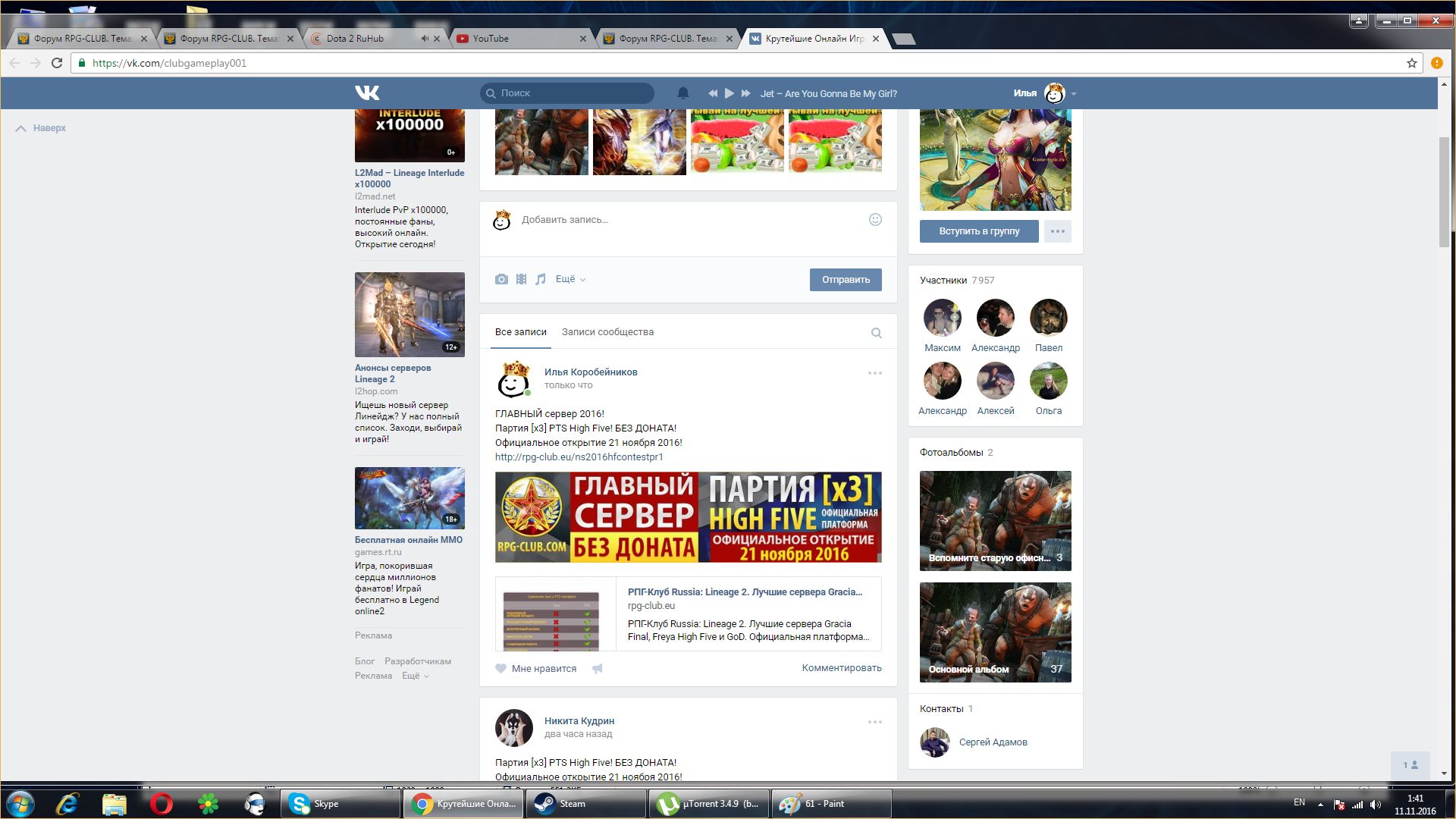Attach audio with the music note icon

point(540,279)
